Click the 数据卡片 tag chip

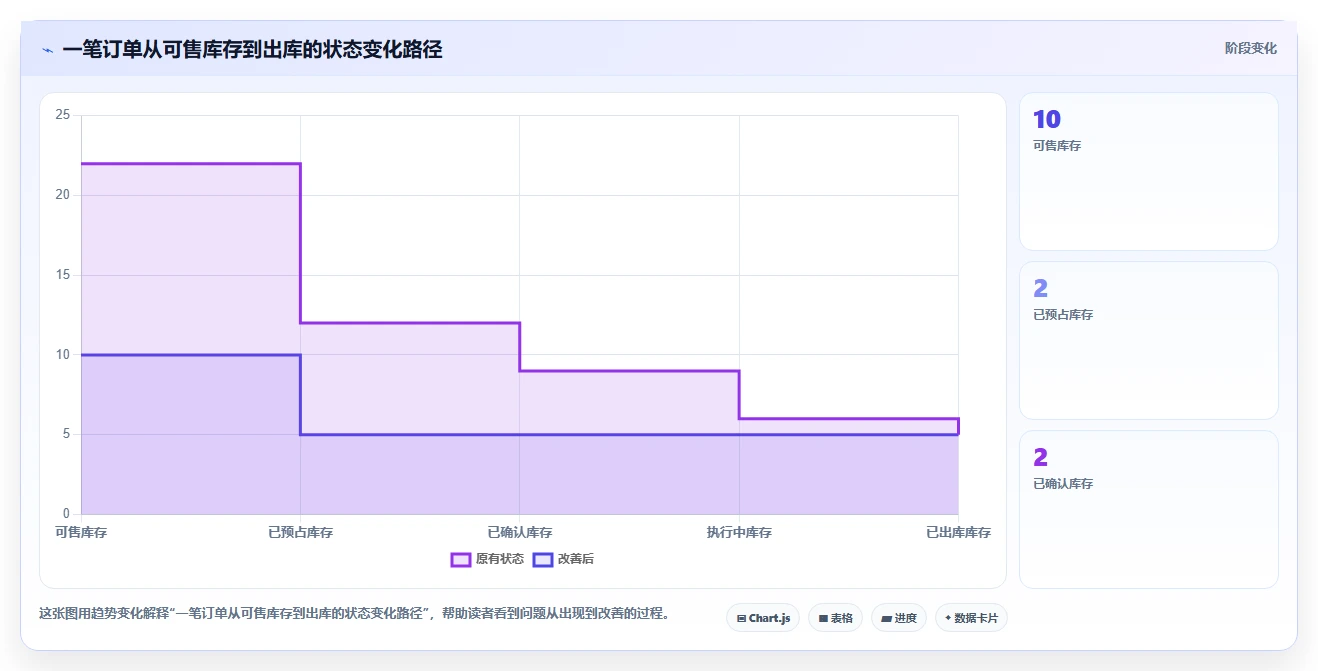click(x=971, y=618)
